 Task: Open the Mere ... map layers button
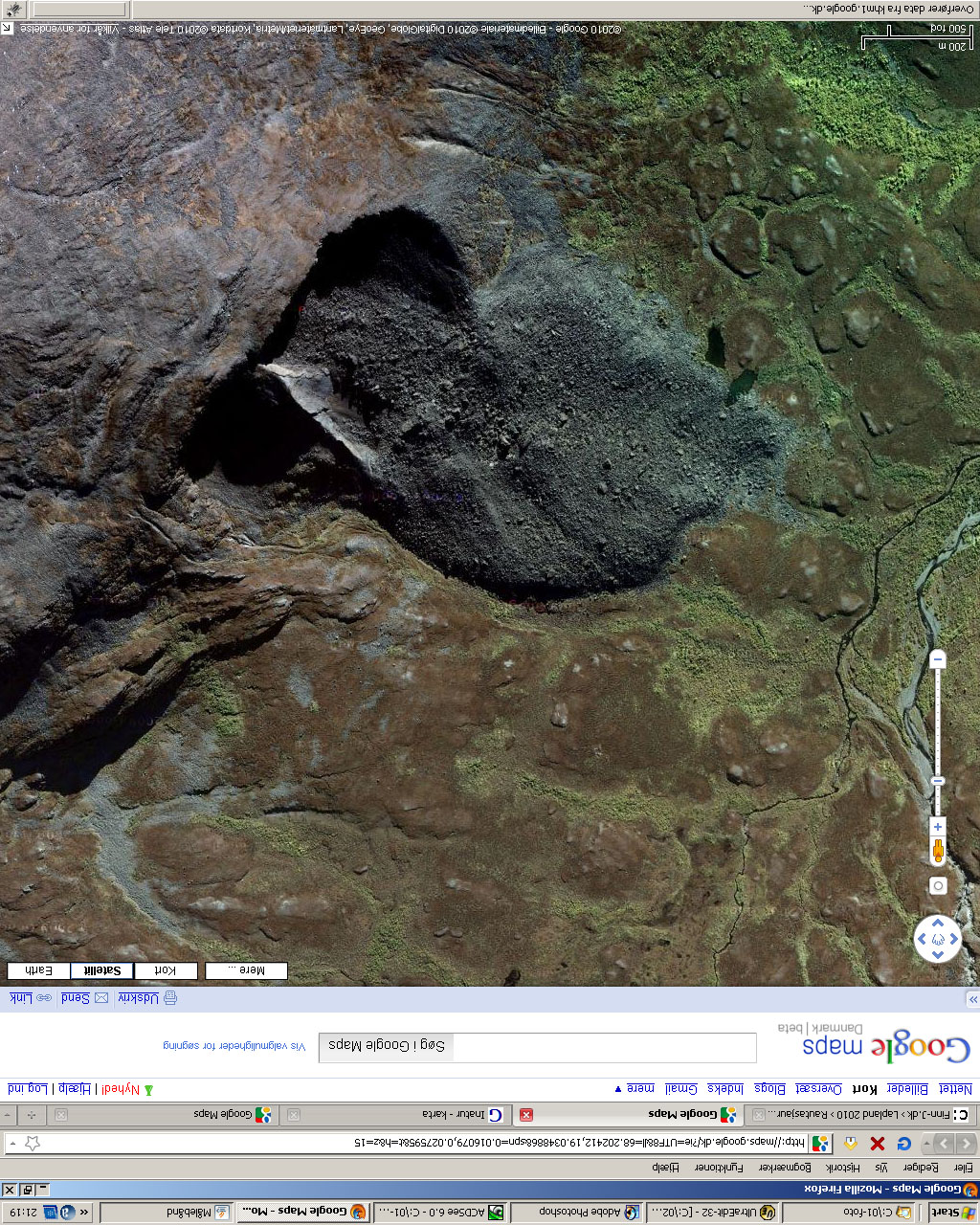tap(247, 970)
